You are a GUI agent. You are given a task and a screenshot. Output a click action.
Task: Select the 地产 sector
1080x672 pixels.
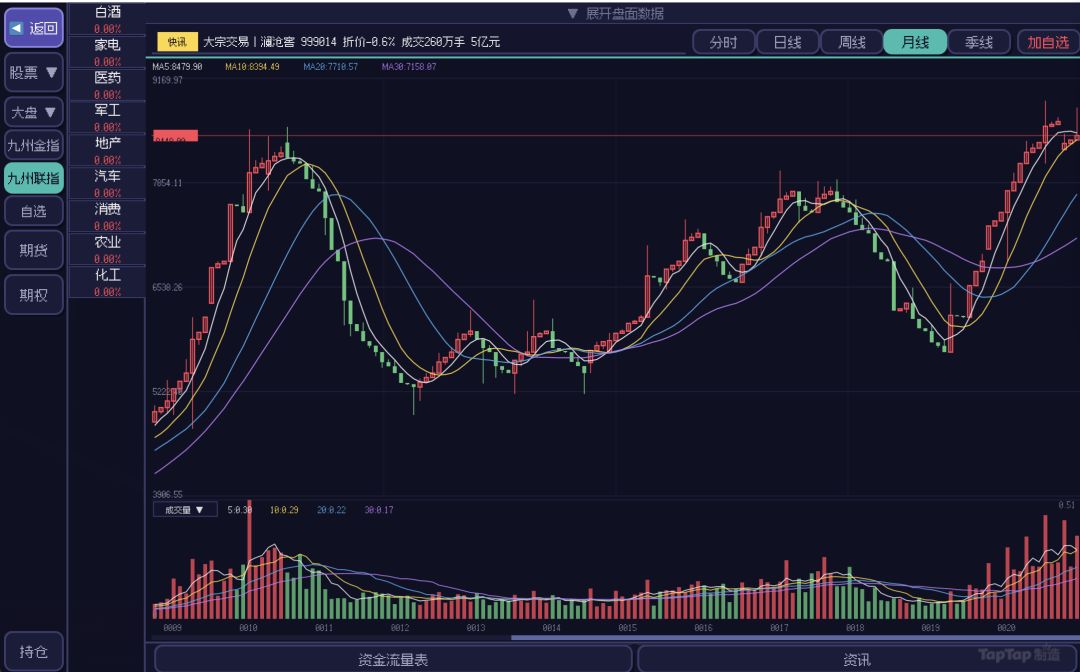(107, 150)
